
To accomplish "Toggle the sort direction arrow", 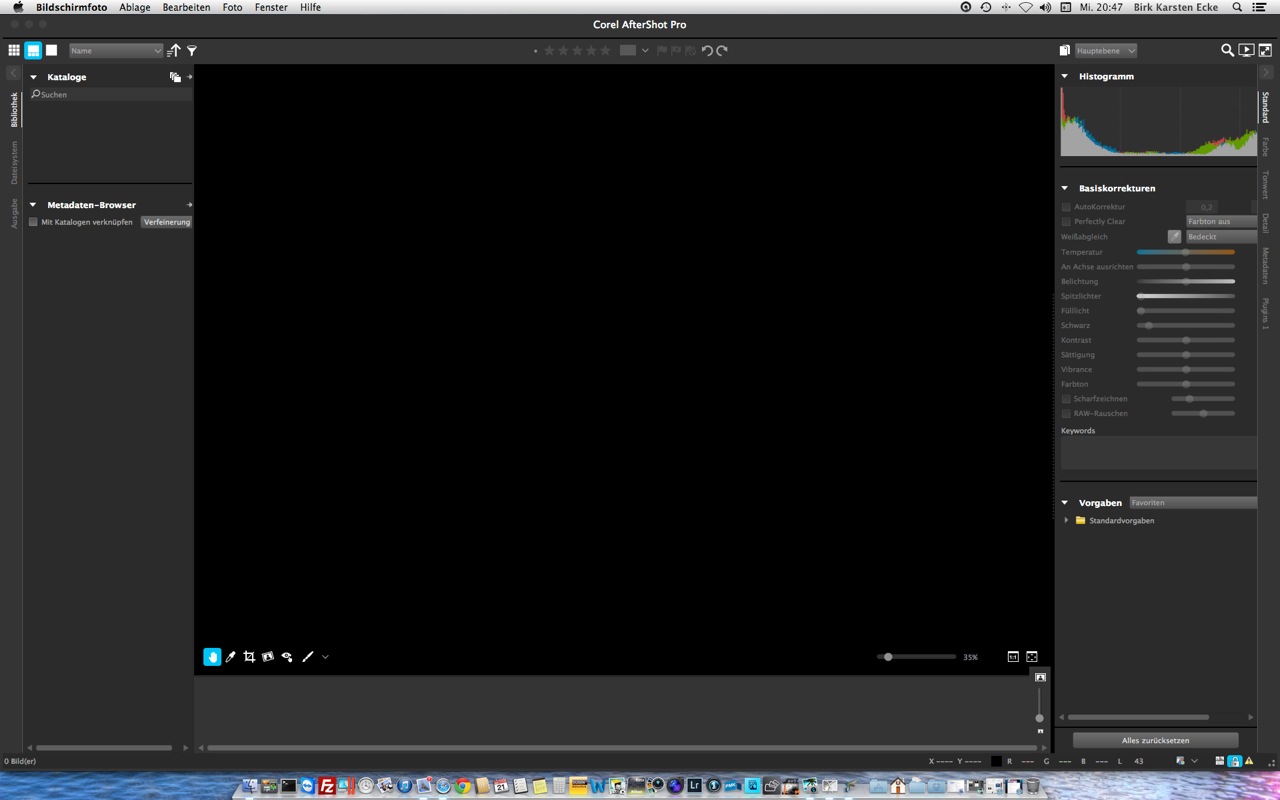I will (174, 50).
